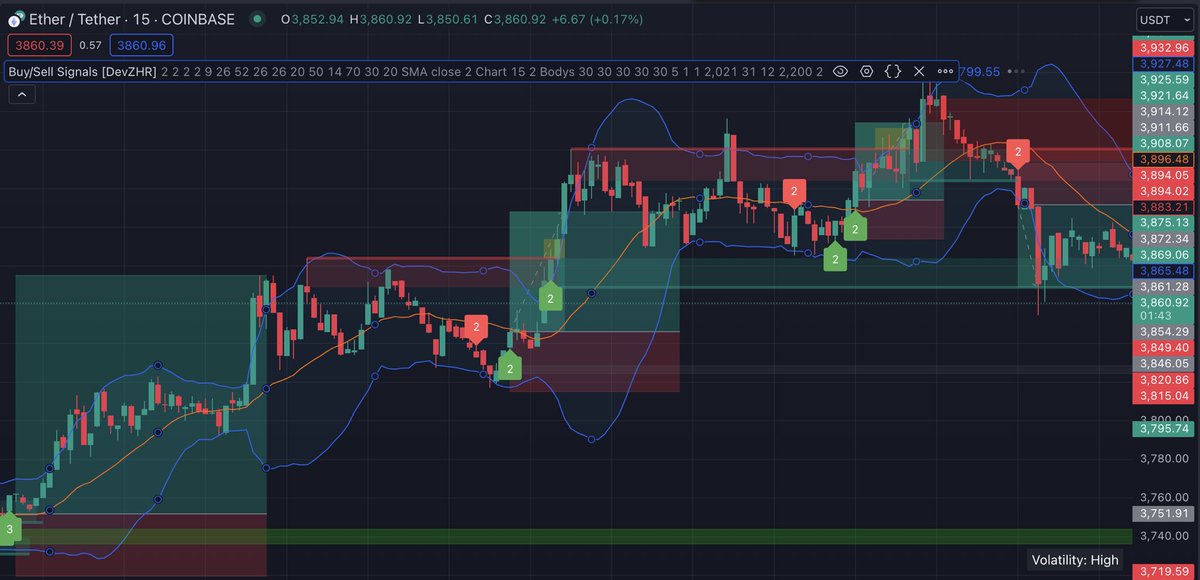Open the USDT currency dropdown

point(1164,19)
